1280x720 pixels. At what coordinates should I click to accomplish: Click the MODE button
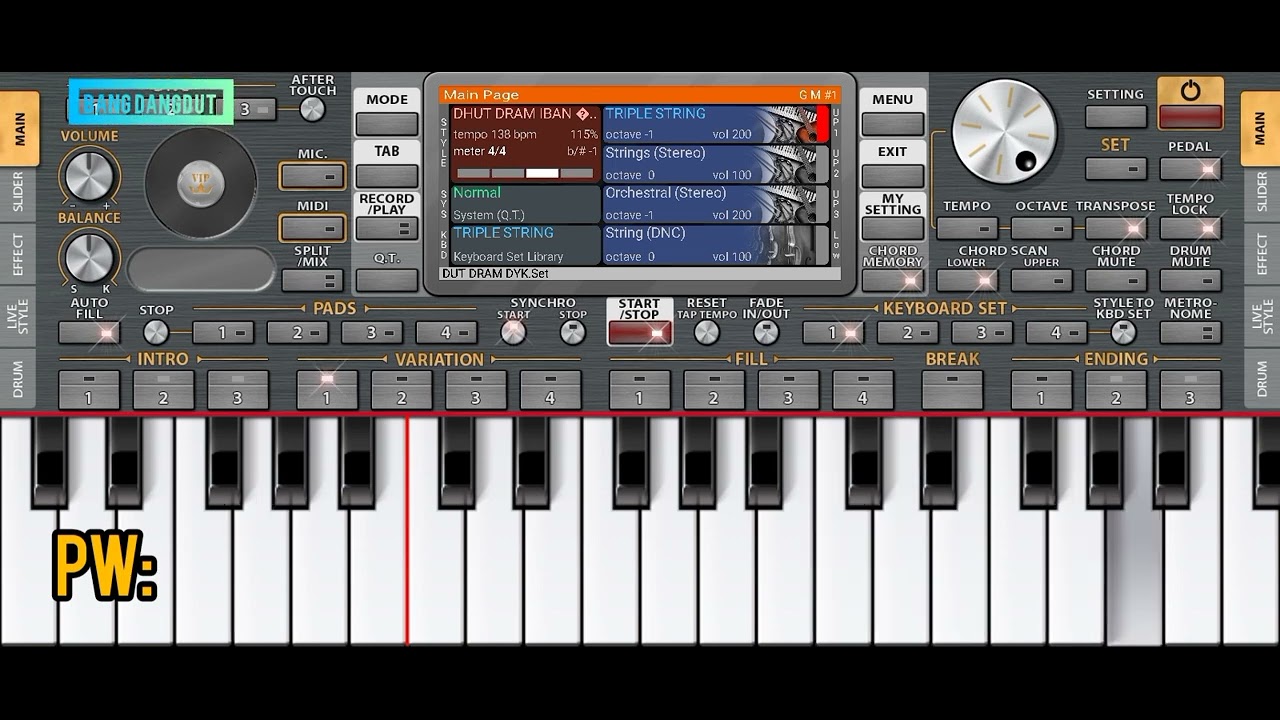pyautogui.click(x=387, y=123)
